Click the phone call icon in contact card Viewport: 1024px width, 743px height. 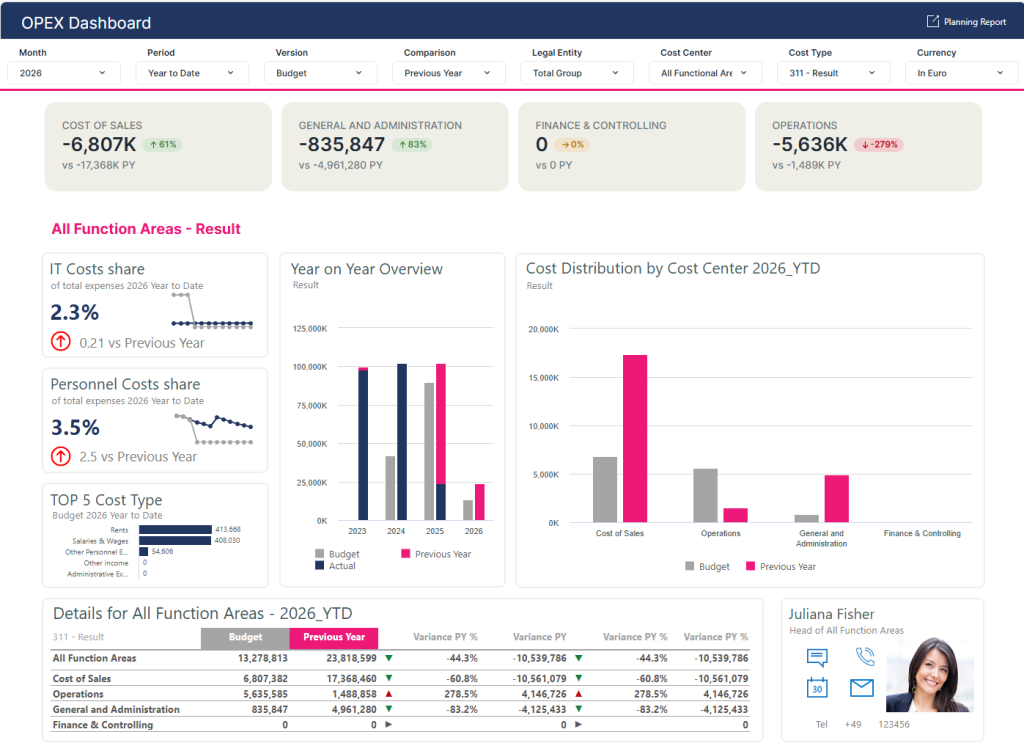click(x=865, y=657)
